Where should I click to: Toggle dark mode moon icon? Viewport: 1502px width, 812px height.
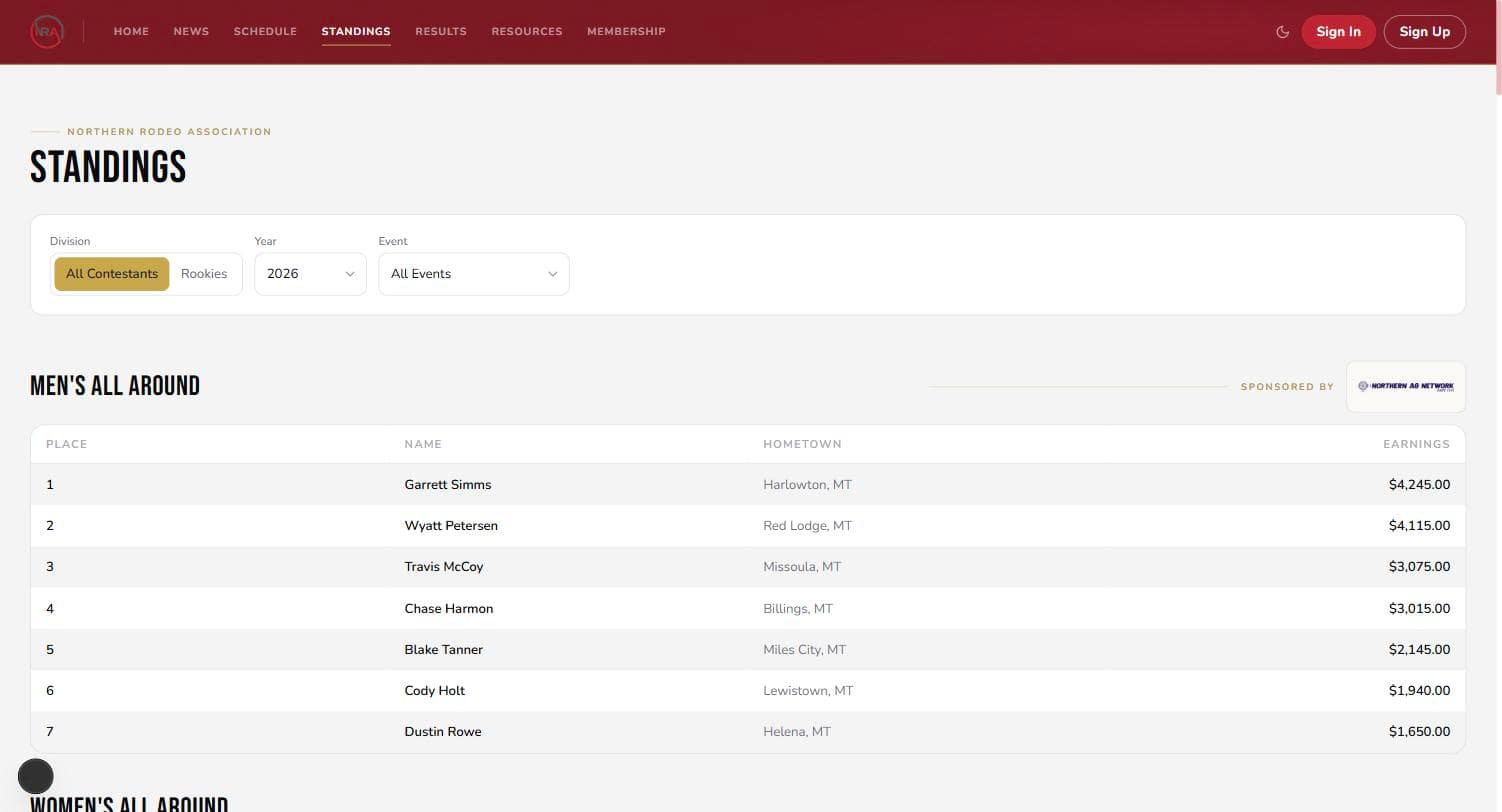pyautogui.click(x=1283, y=32)
